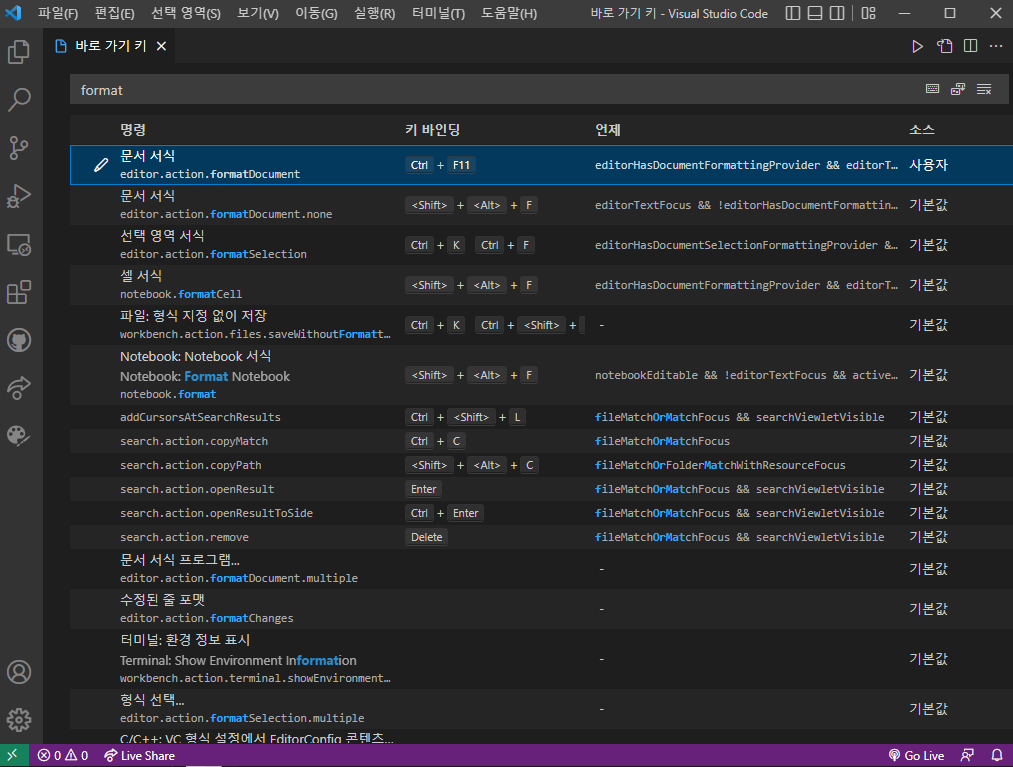Click Go Live in the status bar
This screenshot has height=767, width=1013.
click(916, 755)
